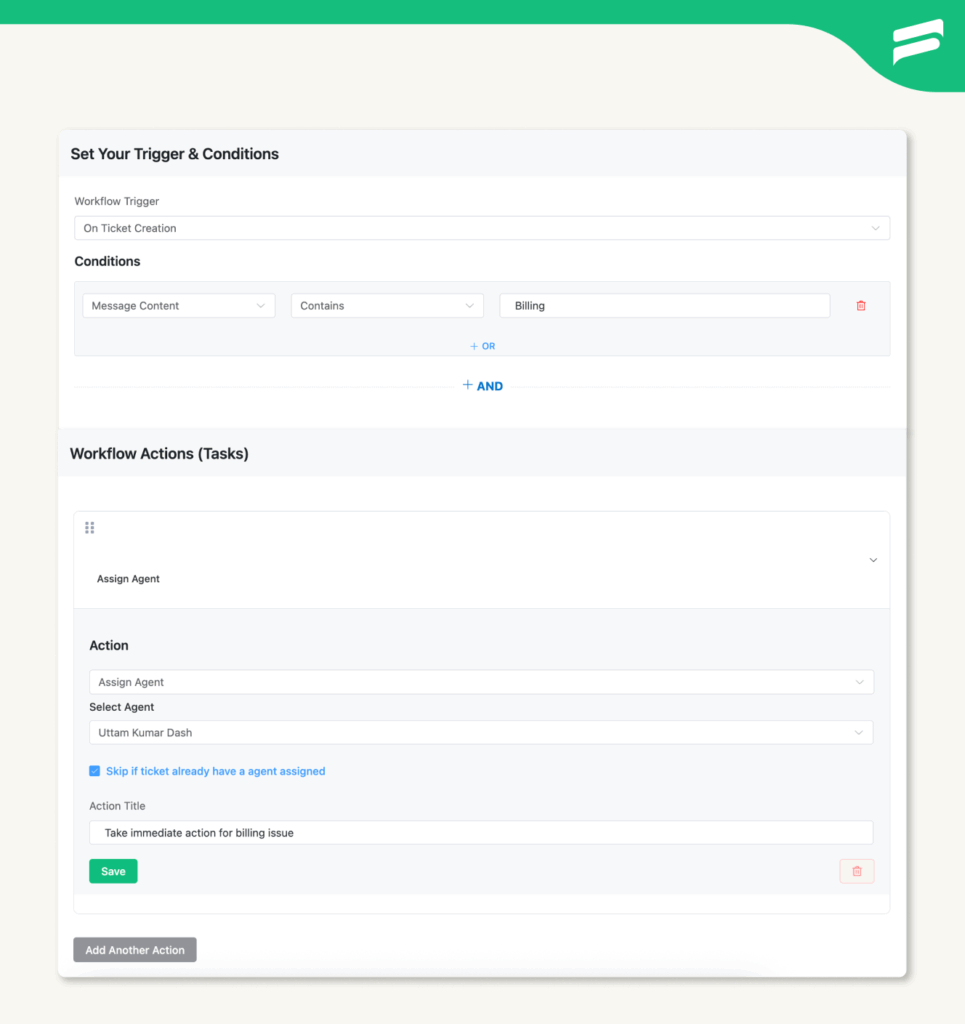The image size is (965, 1024).
Task: Click the Billing condition value field
Action: coord(664,305)
